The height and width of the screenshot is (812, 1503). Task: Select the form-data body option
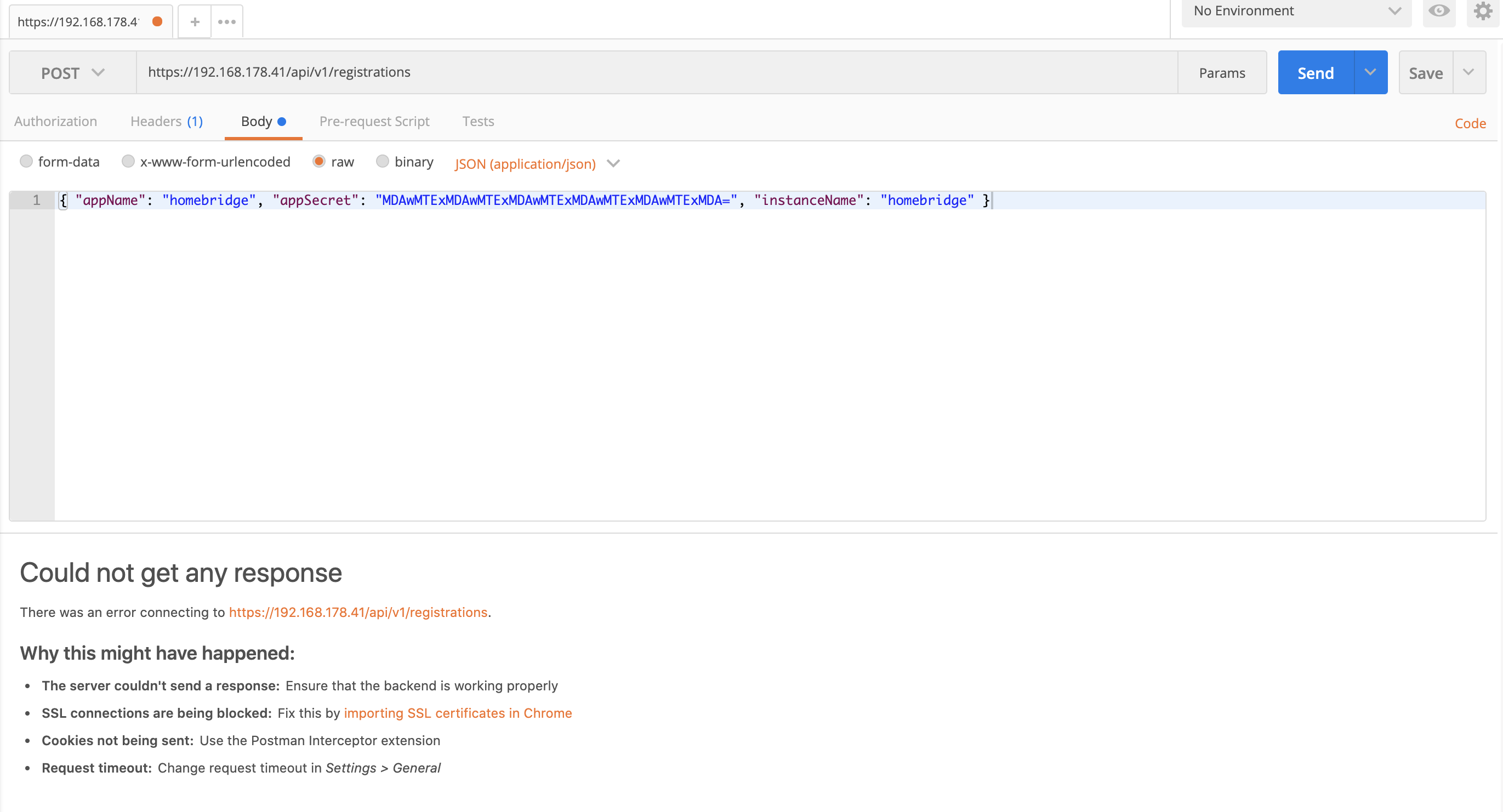click(26, 162)
